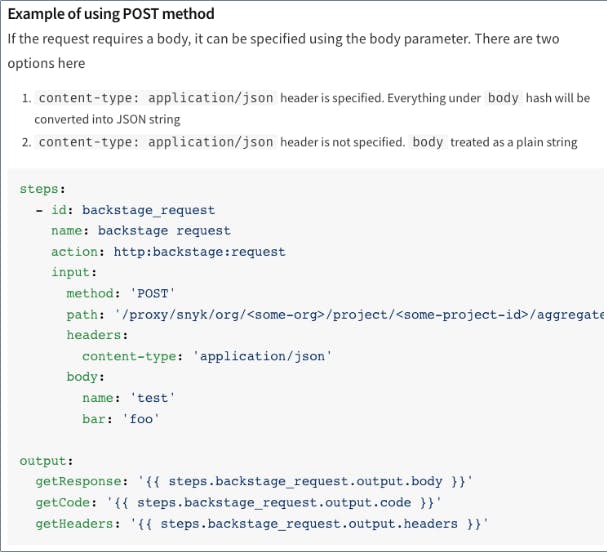607x554 pixels.
Task: Click the 'action: http:backstage:request' code line
Action: [168, 252]
